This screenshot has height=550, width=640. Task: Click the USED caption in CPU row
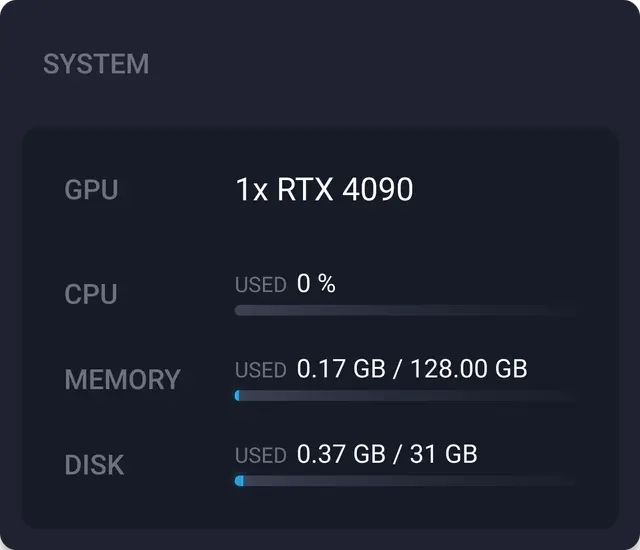(260, 285)
